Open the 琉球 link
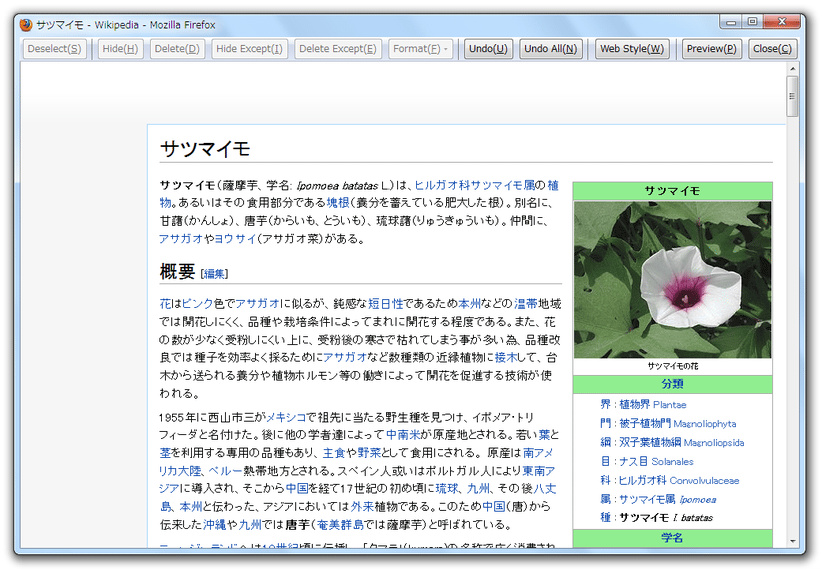 (x=447, y=489)
